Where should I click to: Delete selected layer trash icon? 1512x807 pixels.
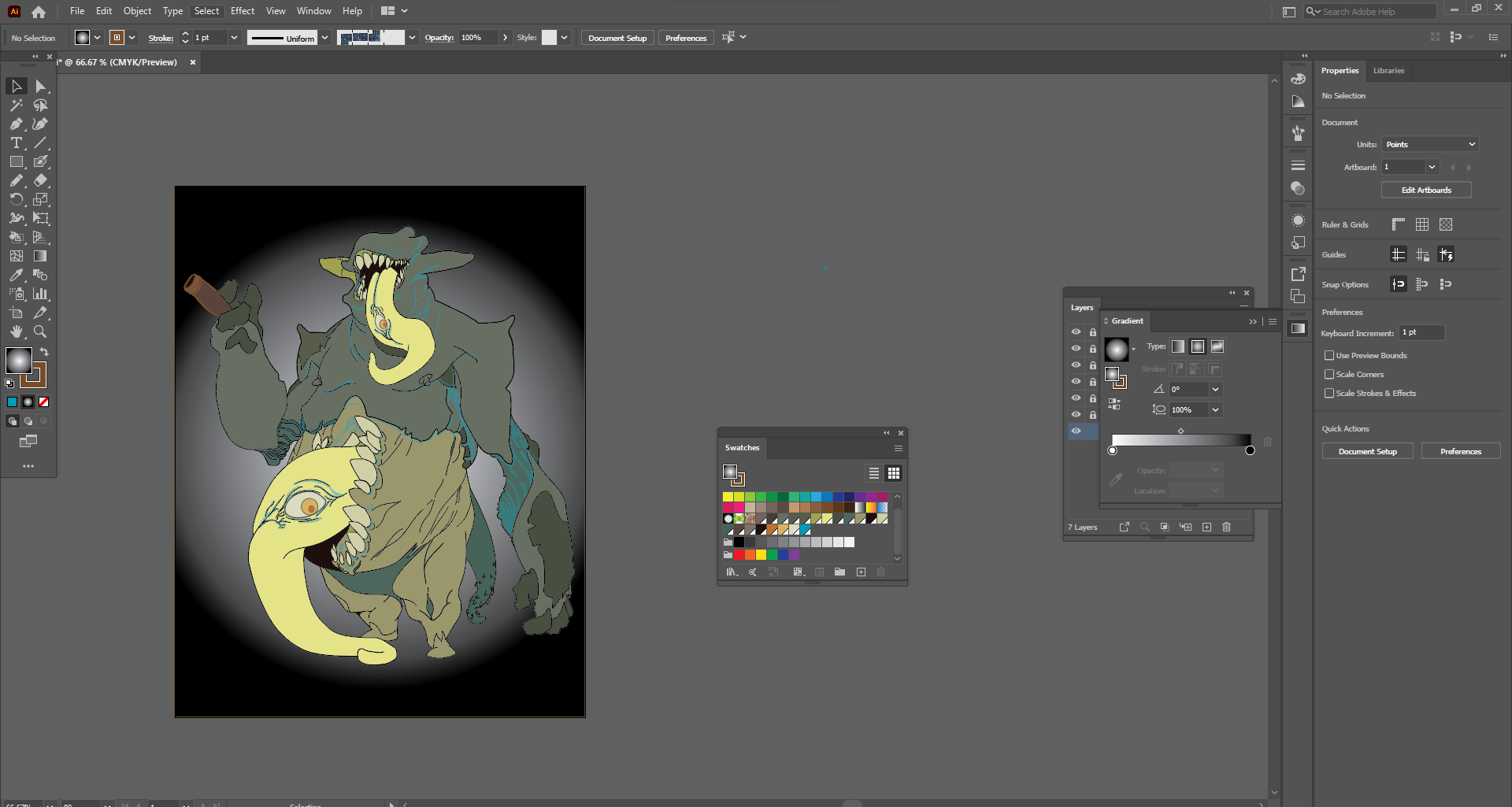1226,527
